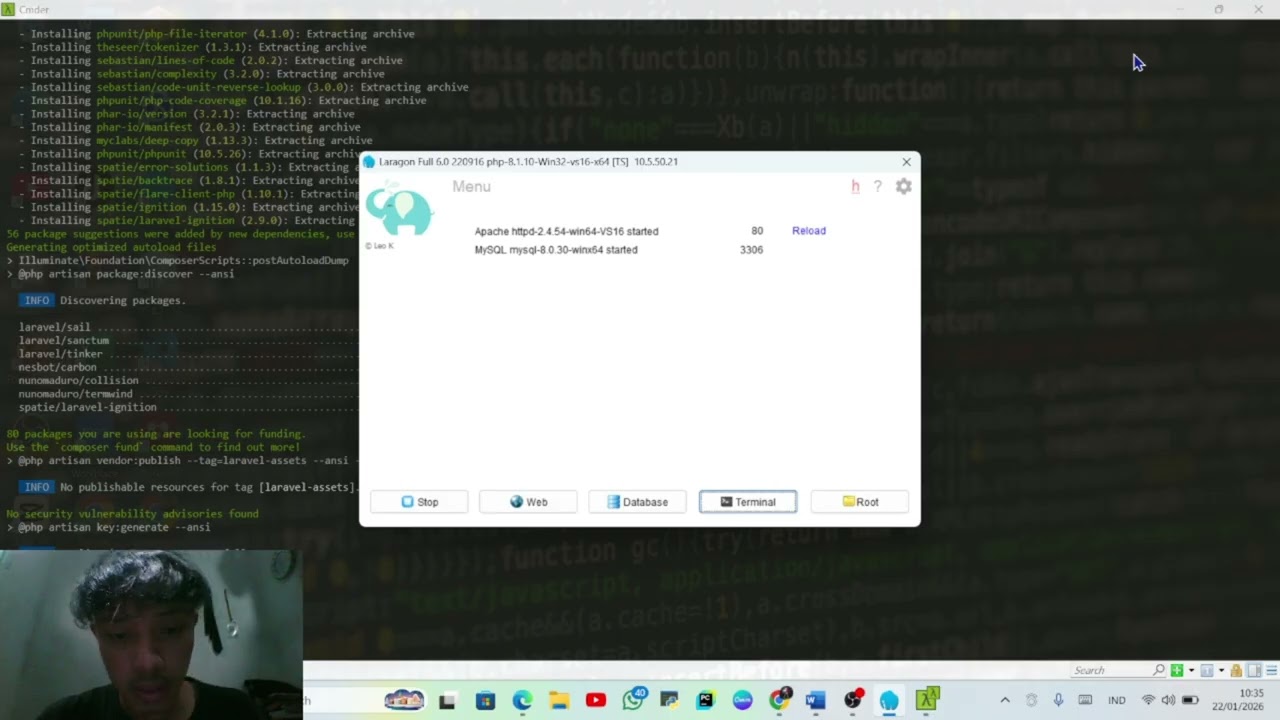Open Microsoft Store from taskbar
This screenshot has width=1280, height=720.
pyautogui.click(x=485, y=701)
